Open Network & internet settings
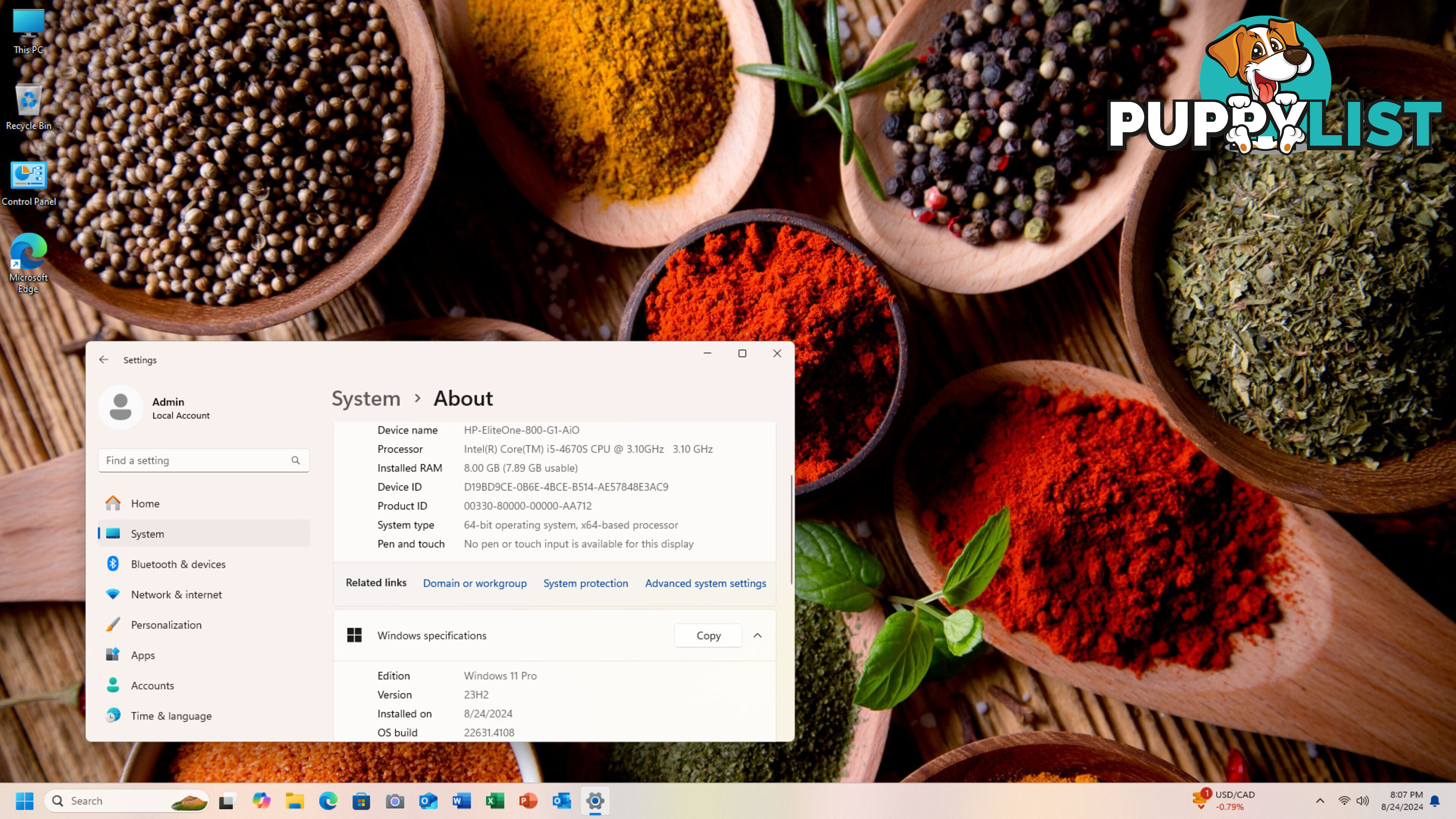This screenshot has height=819, width=1456. (204, 594)
